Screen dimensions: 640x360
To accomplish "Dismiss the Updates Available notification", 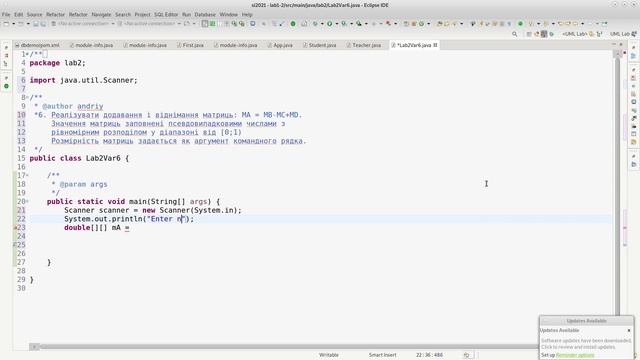I will (x=629, y=330).
